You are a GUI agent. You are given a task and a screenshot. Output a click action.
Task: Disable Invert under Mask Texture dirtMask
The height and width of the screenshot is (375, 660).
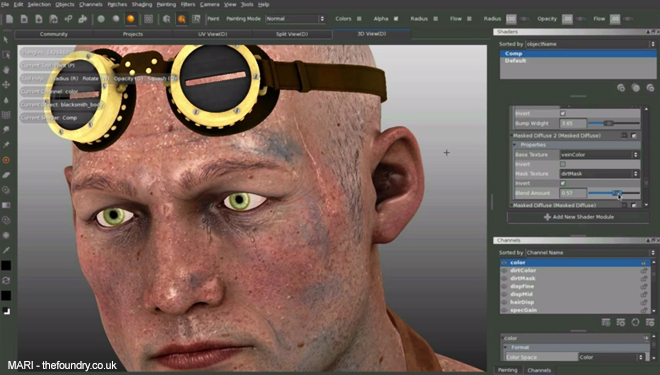[563, 183]
